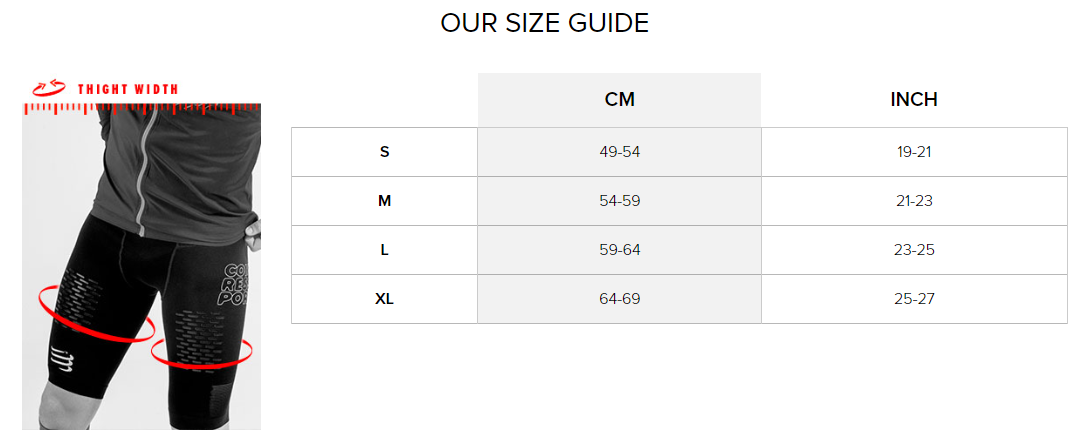Click the compression shorts product image
This screenshot has width=1089, height=446.
[x=142, y=267]
